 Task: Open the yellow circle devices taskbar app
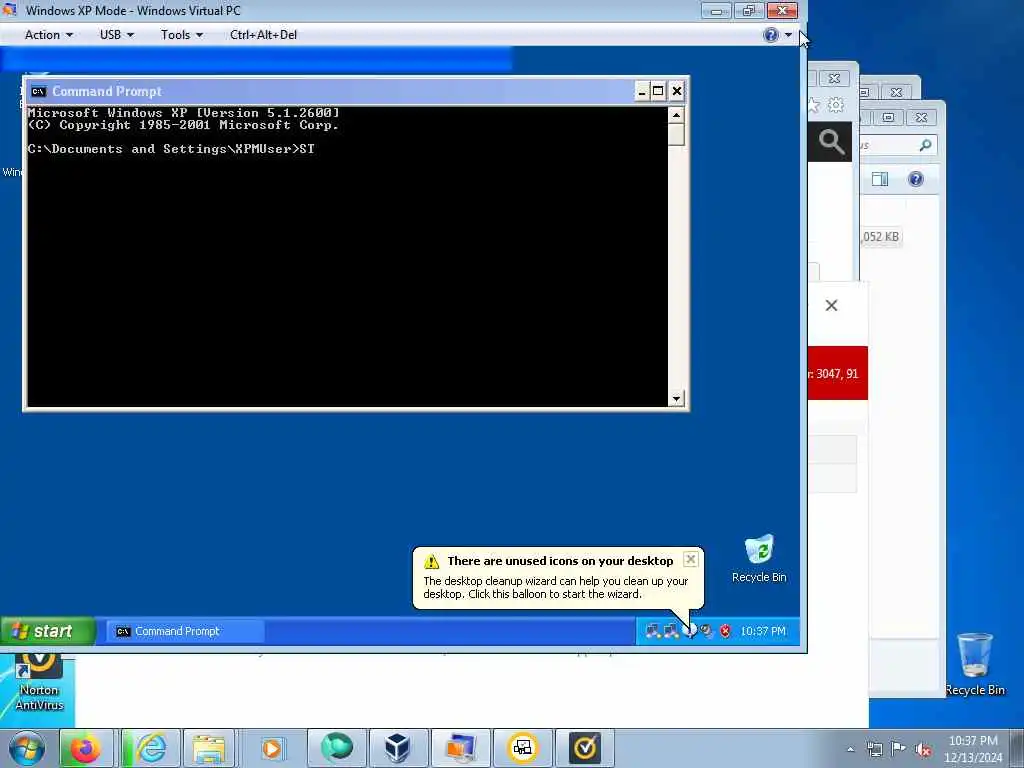pos(522,748)
